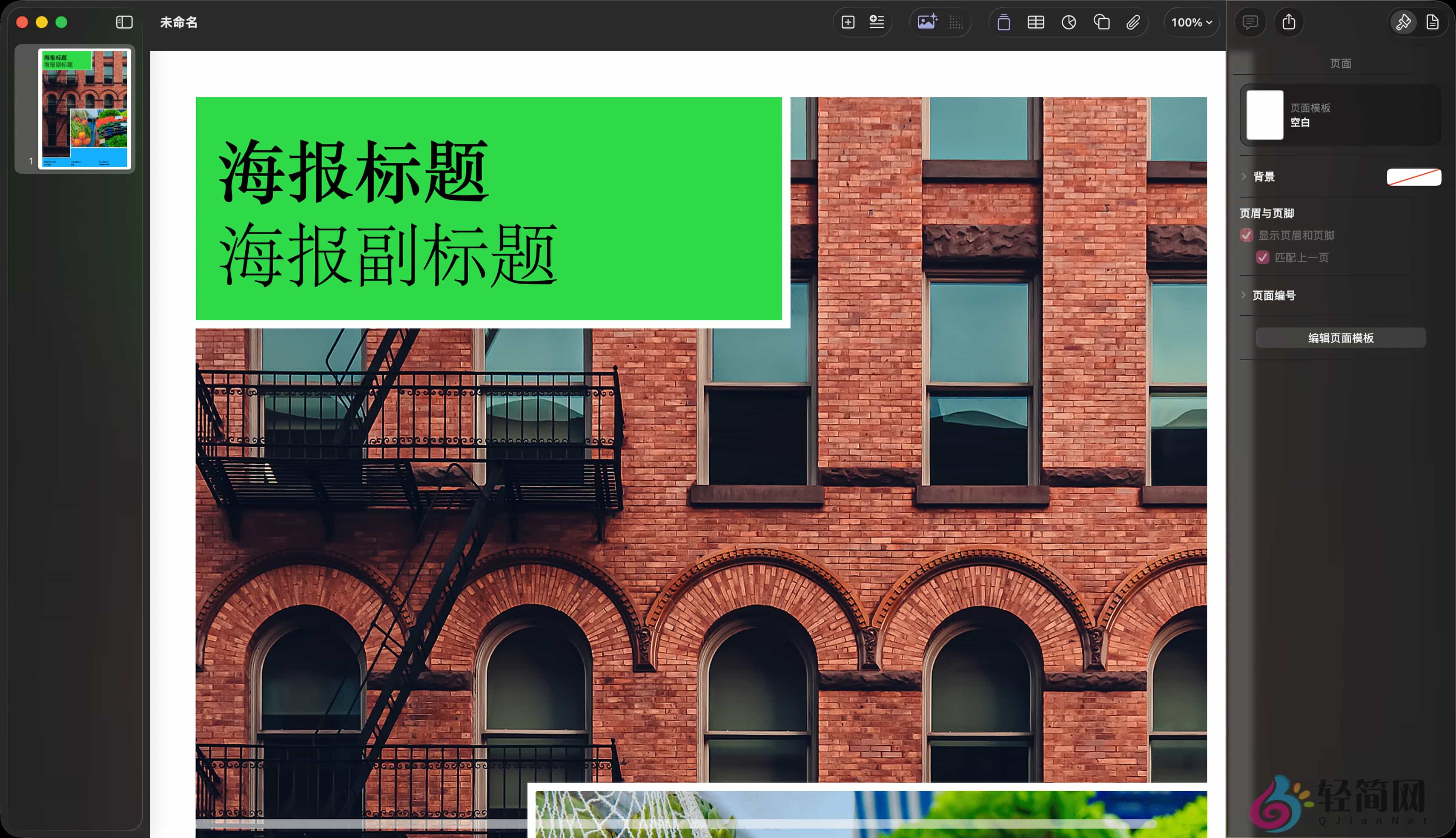The height and width of the screenshot is (838, 1456).
Task: Insert a shape using the shapes icon
Action: click(x=1102, y=22)
